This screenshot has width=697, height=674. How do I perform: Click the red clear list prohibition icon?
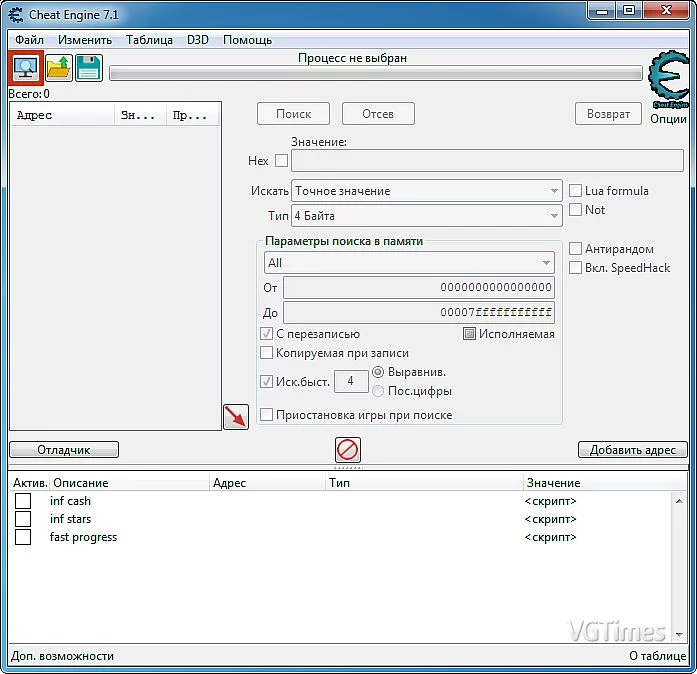click(348, 450)
